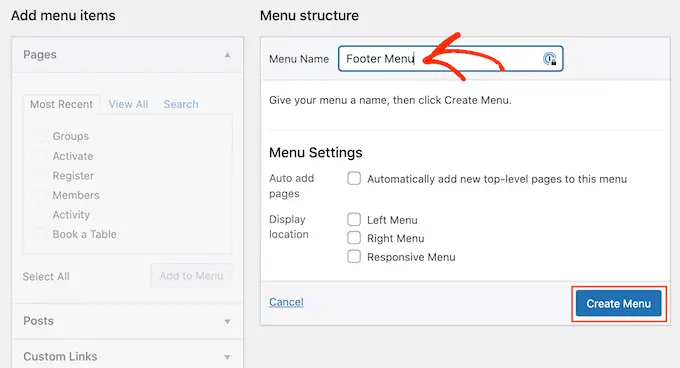Select the Members page checkbox

[x=40, y=195]
